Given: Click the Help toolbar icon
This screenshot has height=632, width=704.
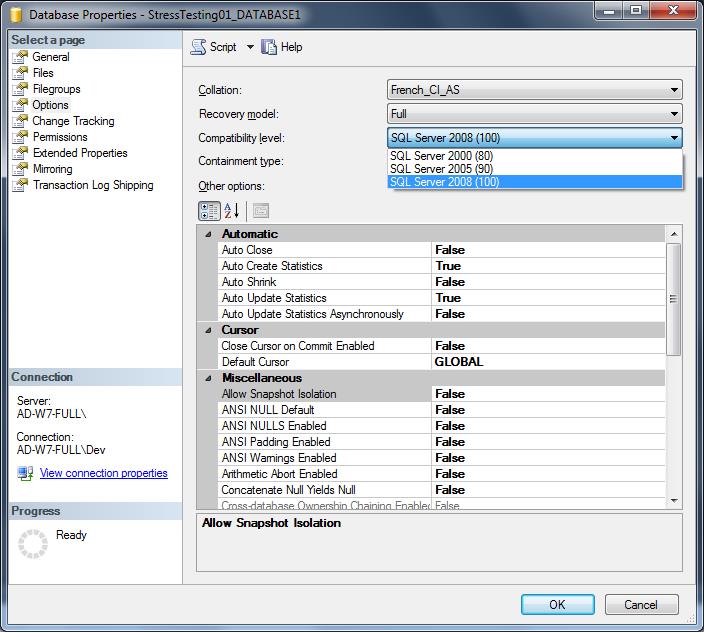Looking at the screenshot, I should pyautogui.click(x=269, y=47).
